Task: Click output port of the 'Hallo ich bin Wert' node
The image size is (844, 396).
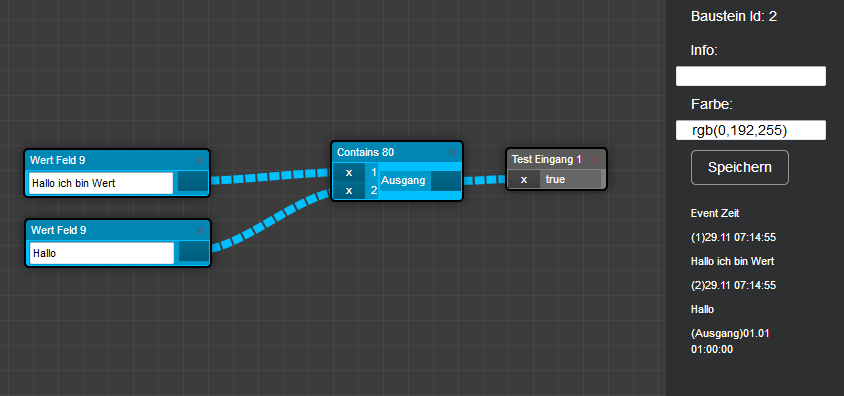Action: pos(192,182)
